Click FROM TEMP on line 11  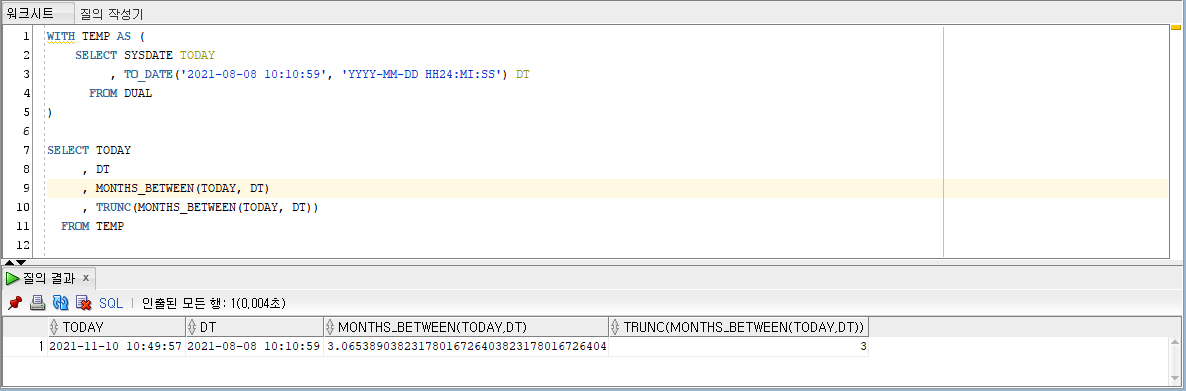tap(92, 226)
